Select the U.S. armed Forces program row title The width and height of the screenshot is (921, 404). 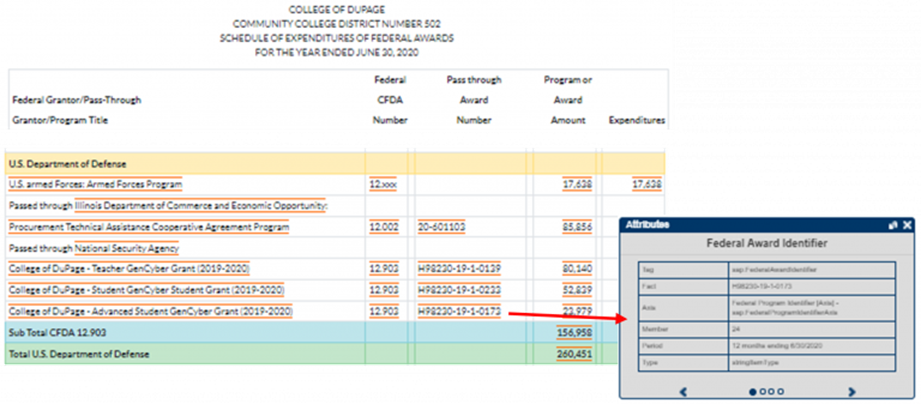click(95, 185)
